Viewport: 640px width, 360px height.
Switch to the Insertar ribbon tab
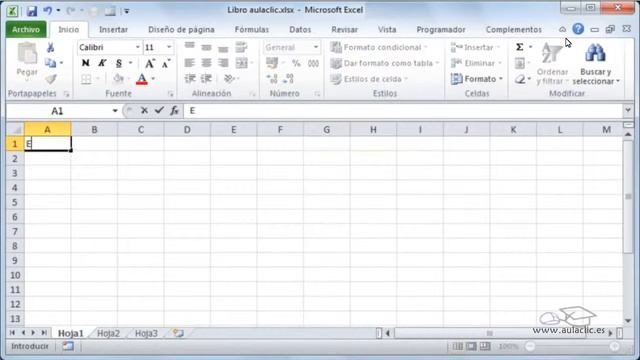(x=113, y=29)
